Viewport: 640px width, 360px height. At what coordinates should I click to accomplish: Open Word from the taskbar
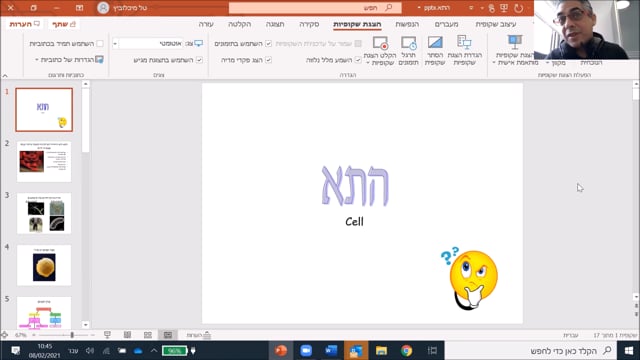point(331,351)
